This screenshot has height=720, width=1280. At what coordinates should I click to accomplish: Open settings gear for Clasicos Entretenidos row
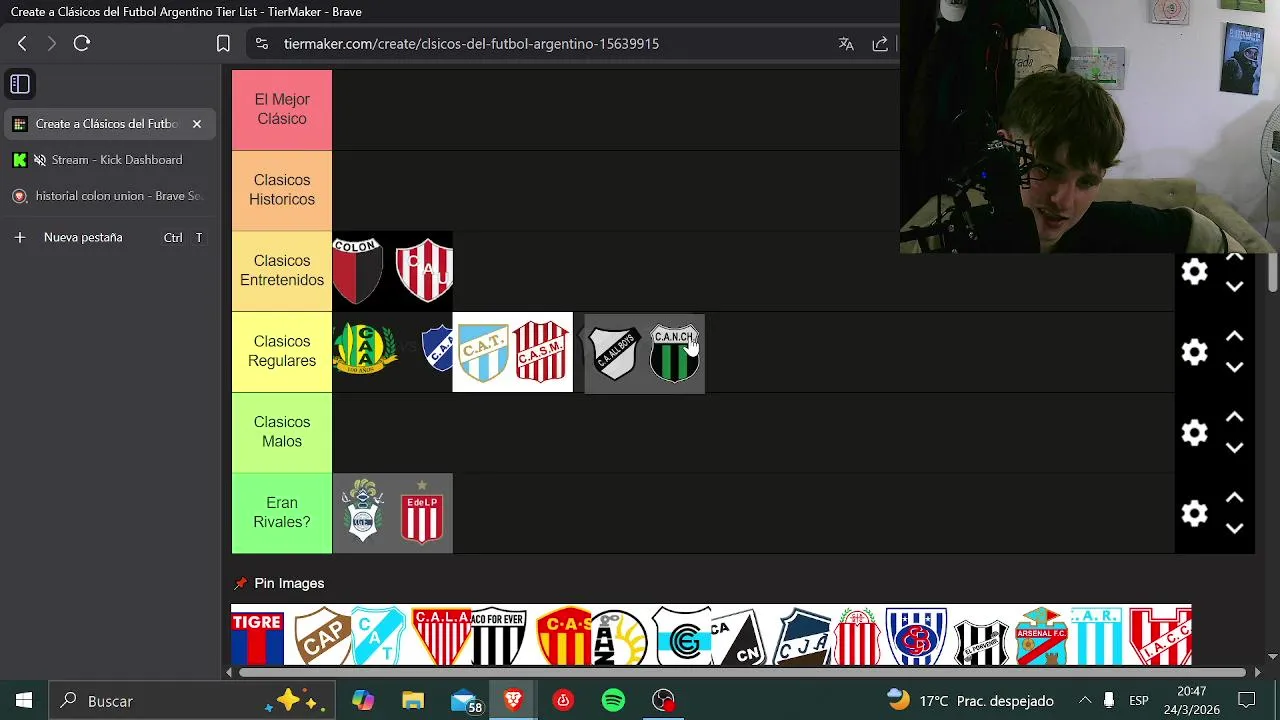1194,271
